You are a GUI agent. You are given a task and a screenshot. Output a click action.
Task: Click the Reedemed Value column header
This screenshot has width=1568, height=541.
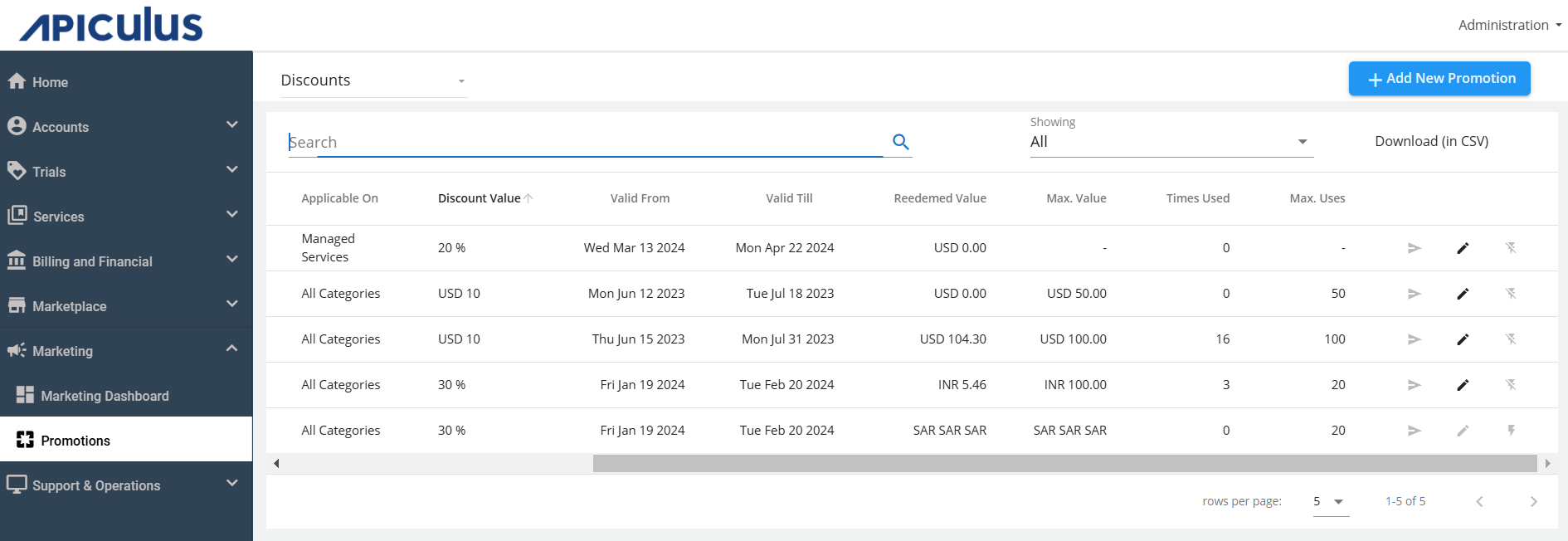940,198
